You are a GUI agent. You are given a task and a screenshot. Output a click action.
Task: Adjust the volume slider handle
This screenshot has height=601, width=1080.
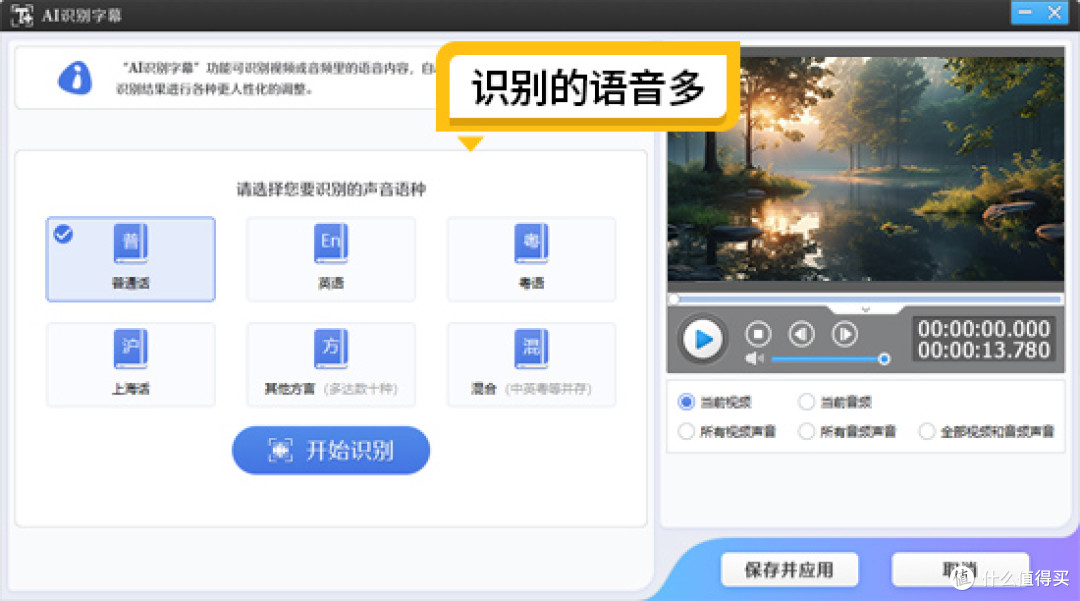pos(884,359)
